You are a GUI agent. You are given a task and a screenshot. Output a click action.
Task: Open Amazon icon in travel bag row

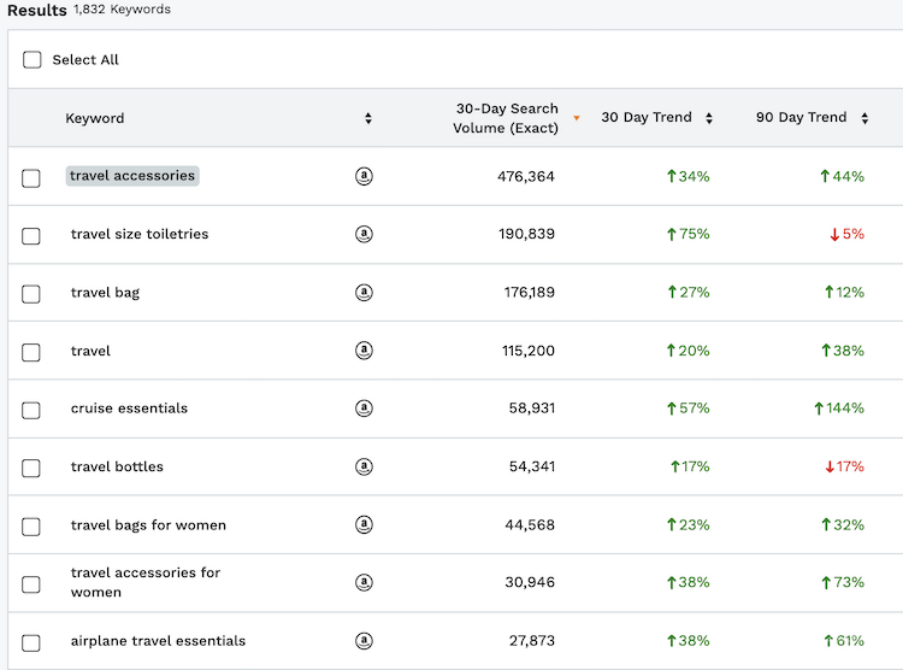point(365,292)
